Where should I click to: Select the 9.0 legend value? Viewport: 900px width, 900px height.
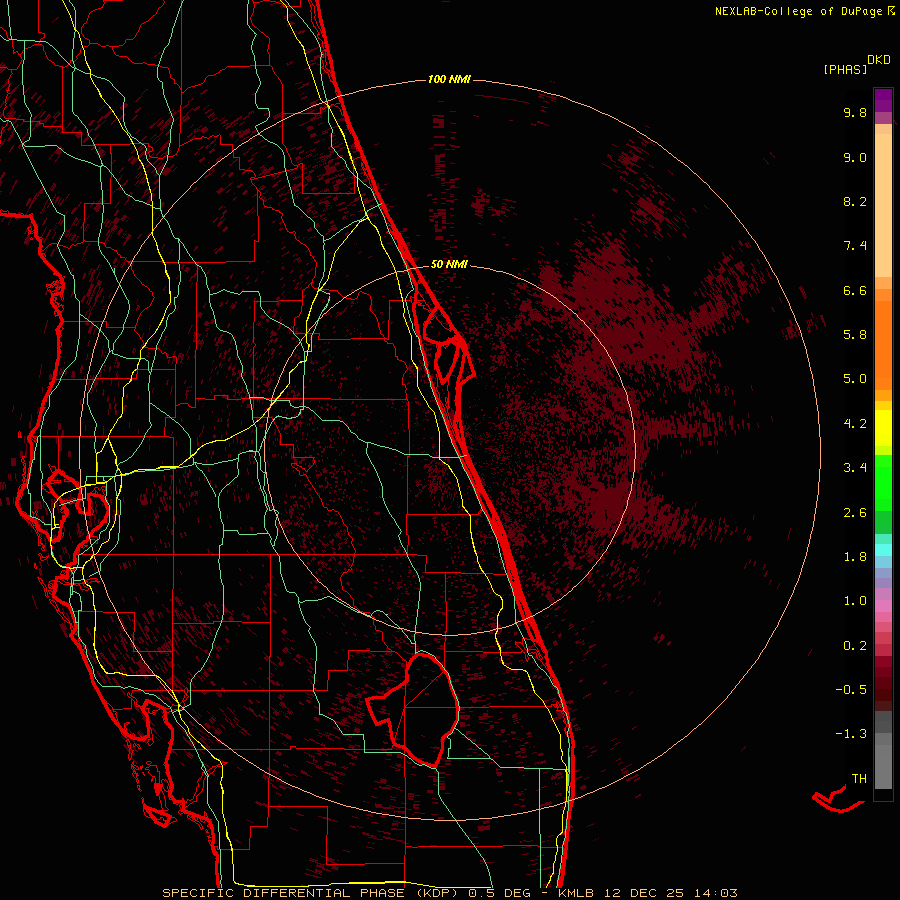(x=855, y=157)
